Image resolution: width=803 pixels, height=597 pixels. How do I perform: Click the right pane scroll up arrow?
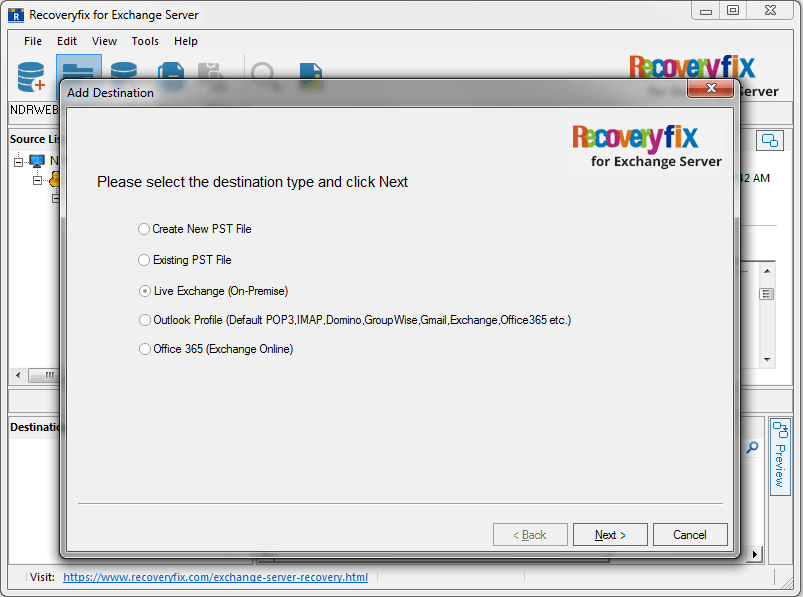(767, 271)
